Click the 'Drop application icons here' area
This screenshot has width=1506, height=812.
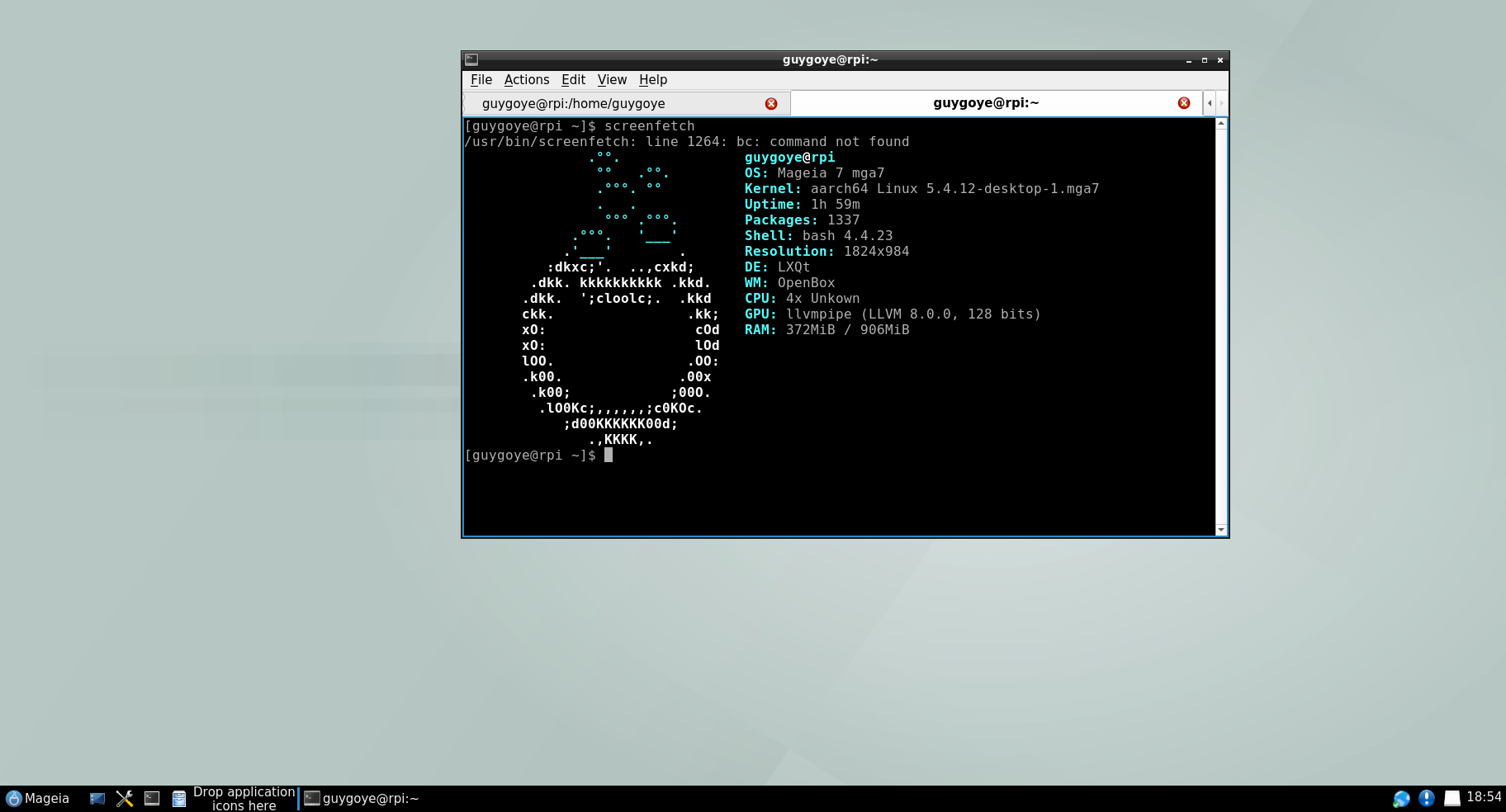(x=244, y=798)
